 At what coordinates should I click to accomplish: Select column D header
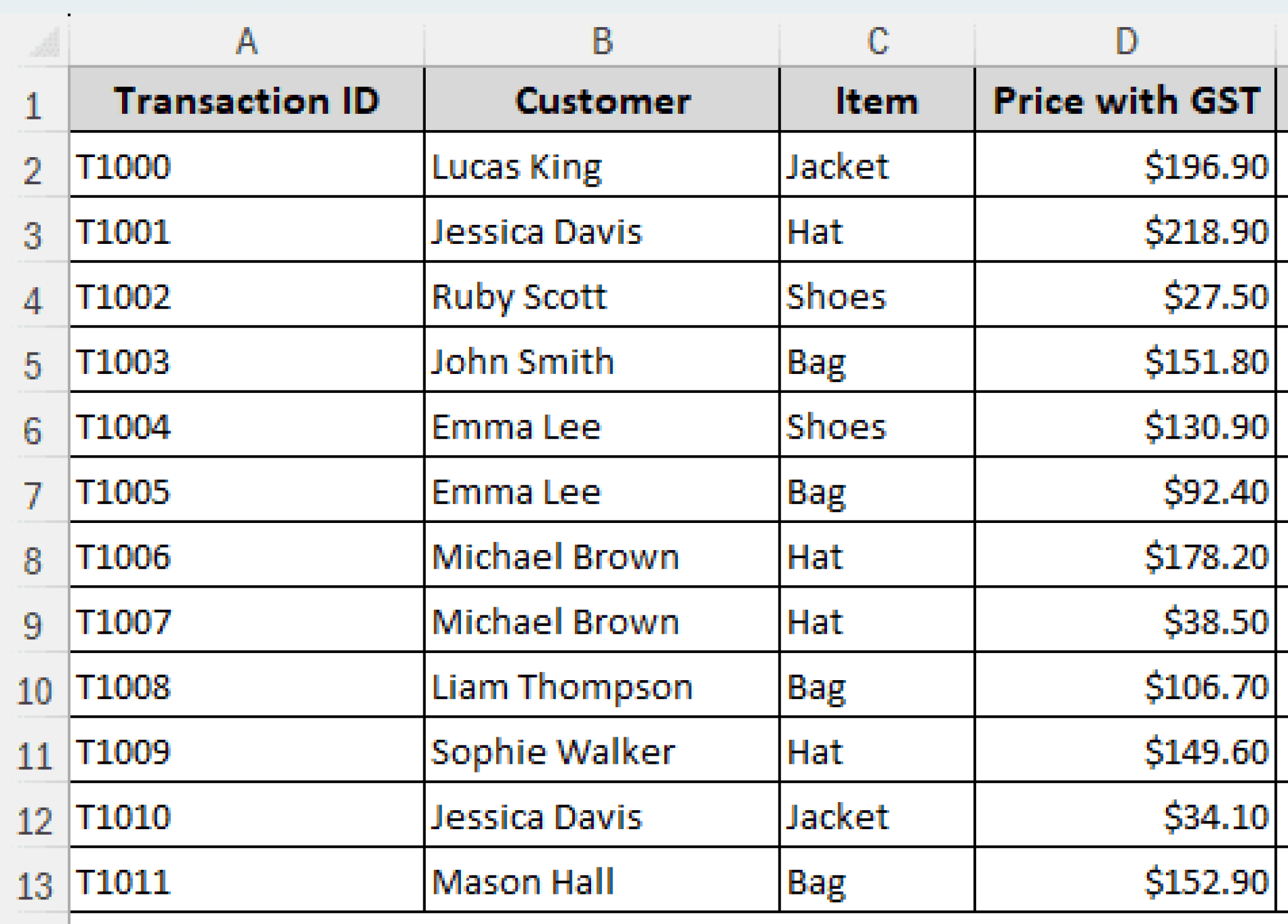(1126, 41)
